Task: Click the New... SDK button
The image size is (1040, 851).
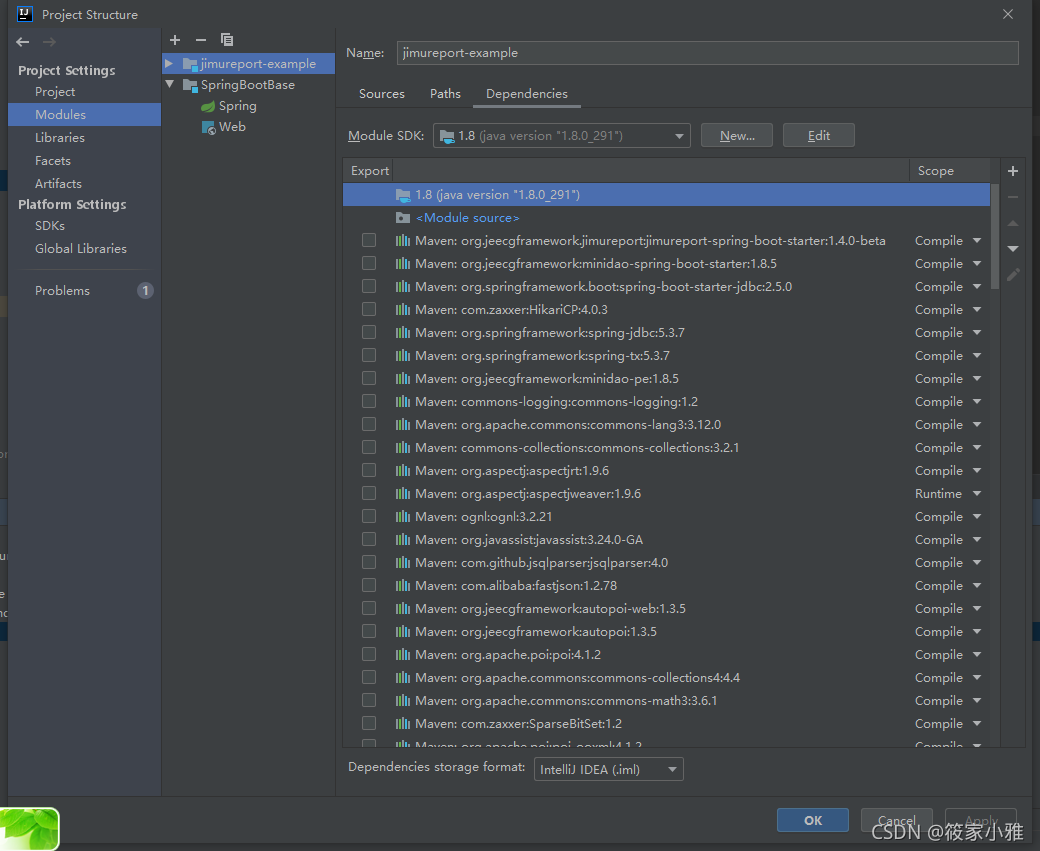Action: point(737,135)
